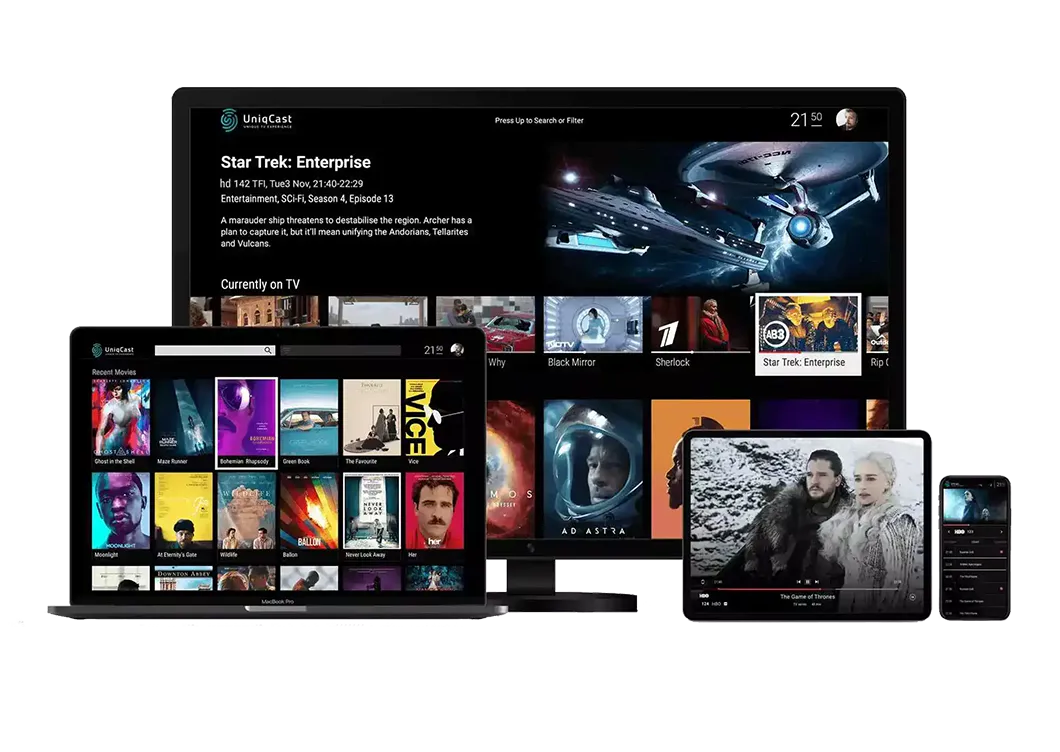Go to the next channel on the phone
Screen dimensions: 1060x752
(x=1001, y=532)
